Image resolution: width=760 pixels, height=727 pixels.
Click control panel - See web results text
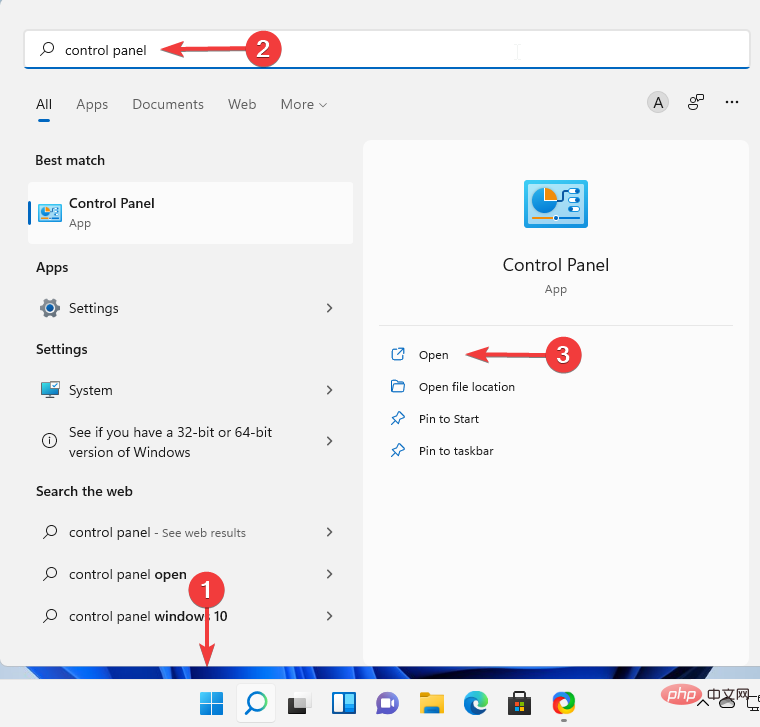(157, 533)
